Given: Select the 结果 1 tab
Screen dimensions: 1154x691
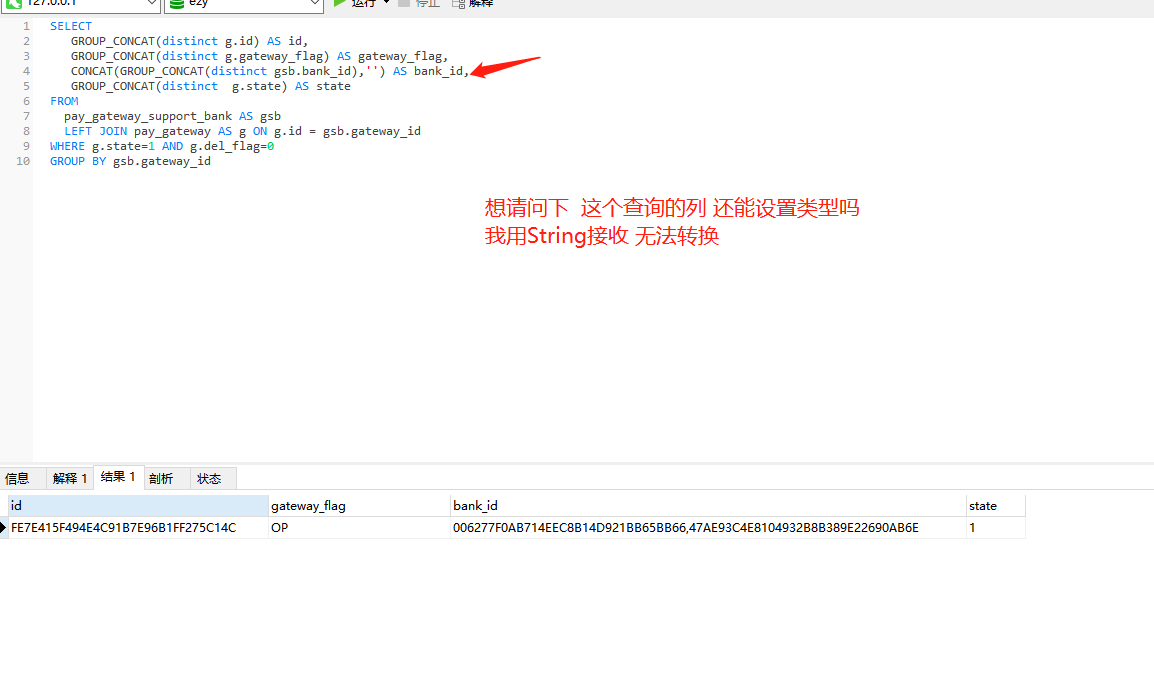Looking at the screenshot, I should point(118,478).
